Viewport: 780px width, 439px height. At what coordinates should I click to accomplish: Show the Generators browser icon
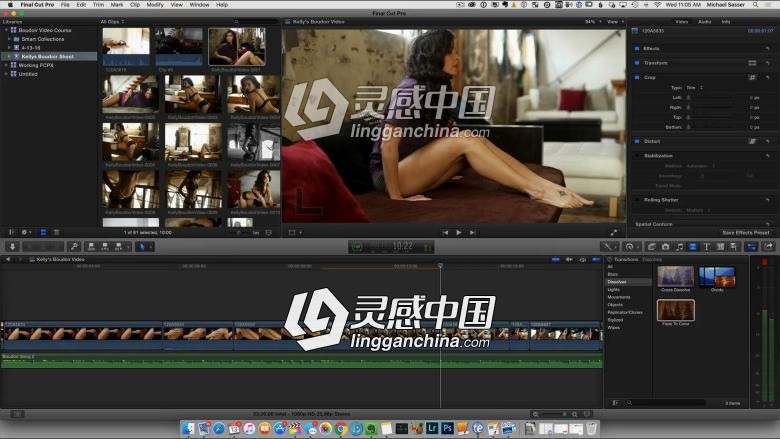[720, 247]
